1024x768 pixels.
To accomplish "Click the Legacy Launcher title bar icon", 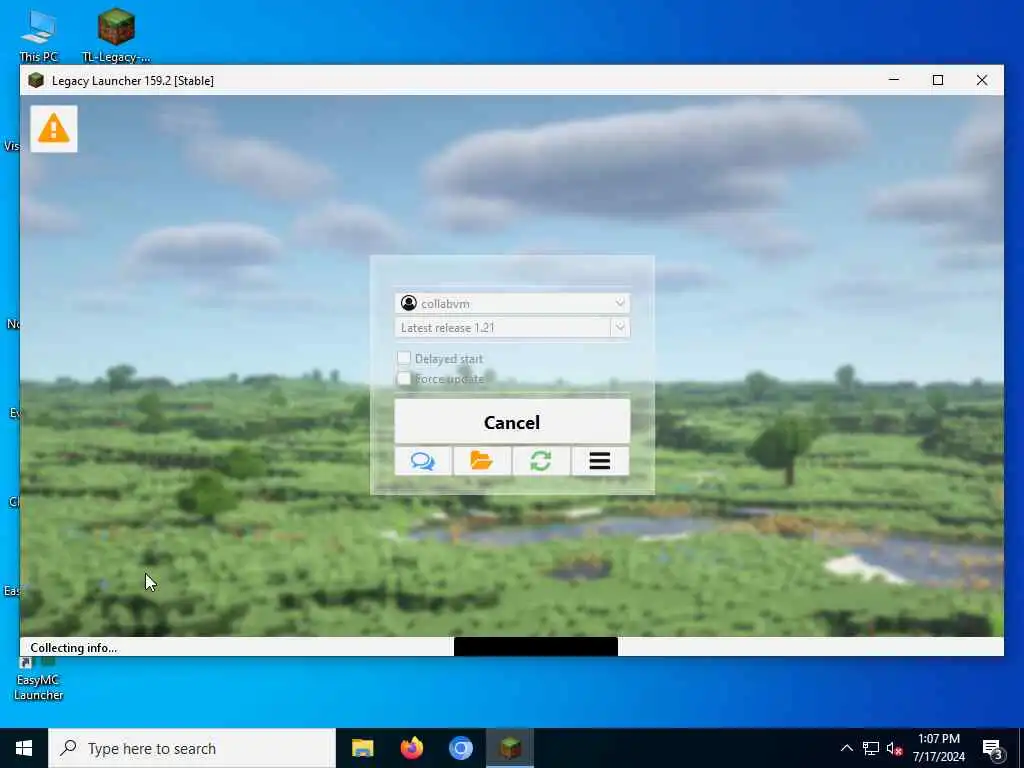I will click(36, 80).
